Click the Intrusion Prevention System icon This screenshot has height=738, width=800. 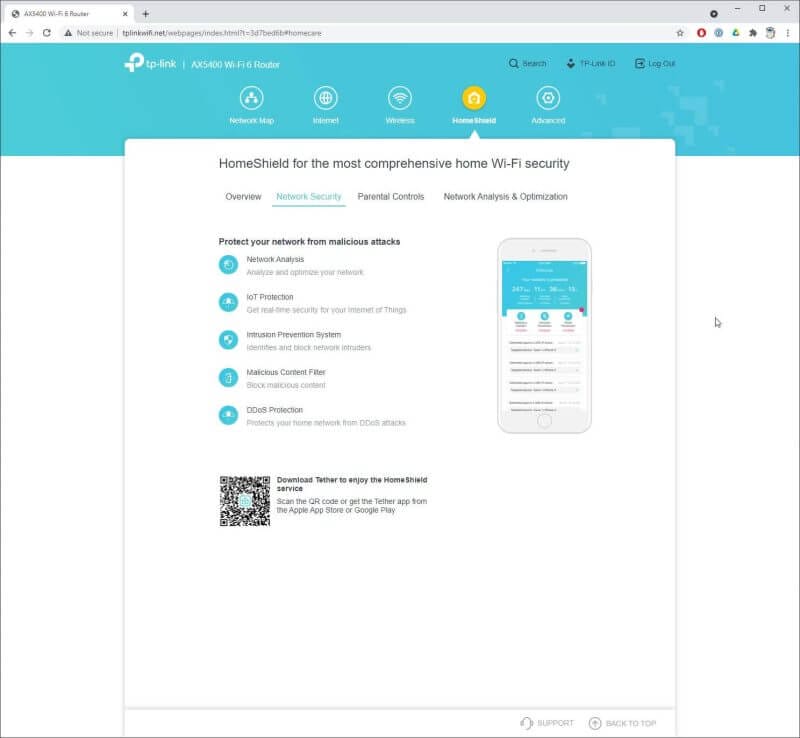pos(228,340)
